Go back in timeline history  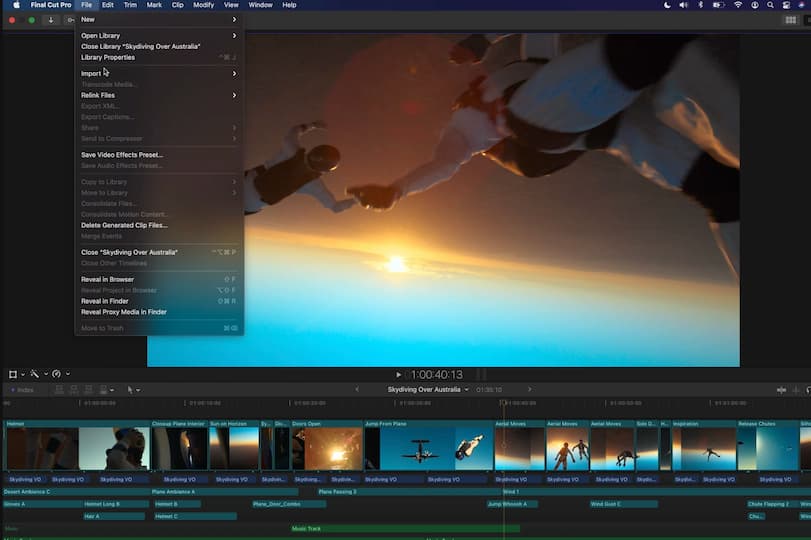[x=358, y=389]
